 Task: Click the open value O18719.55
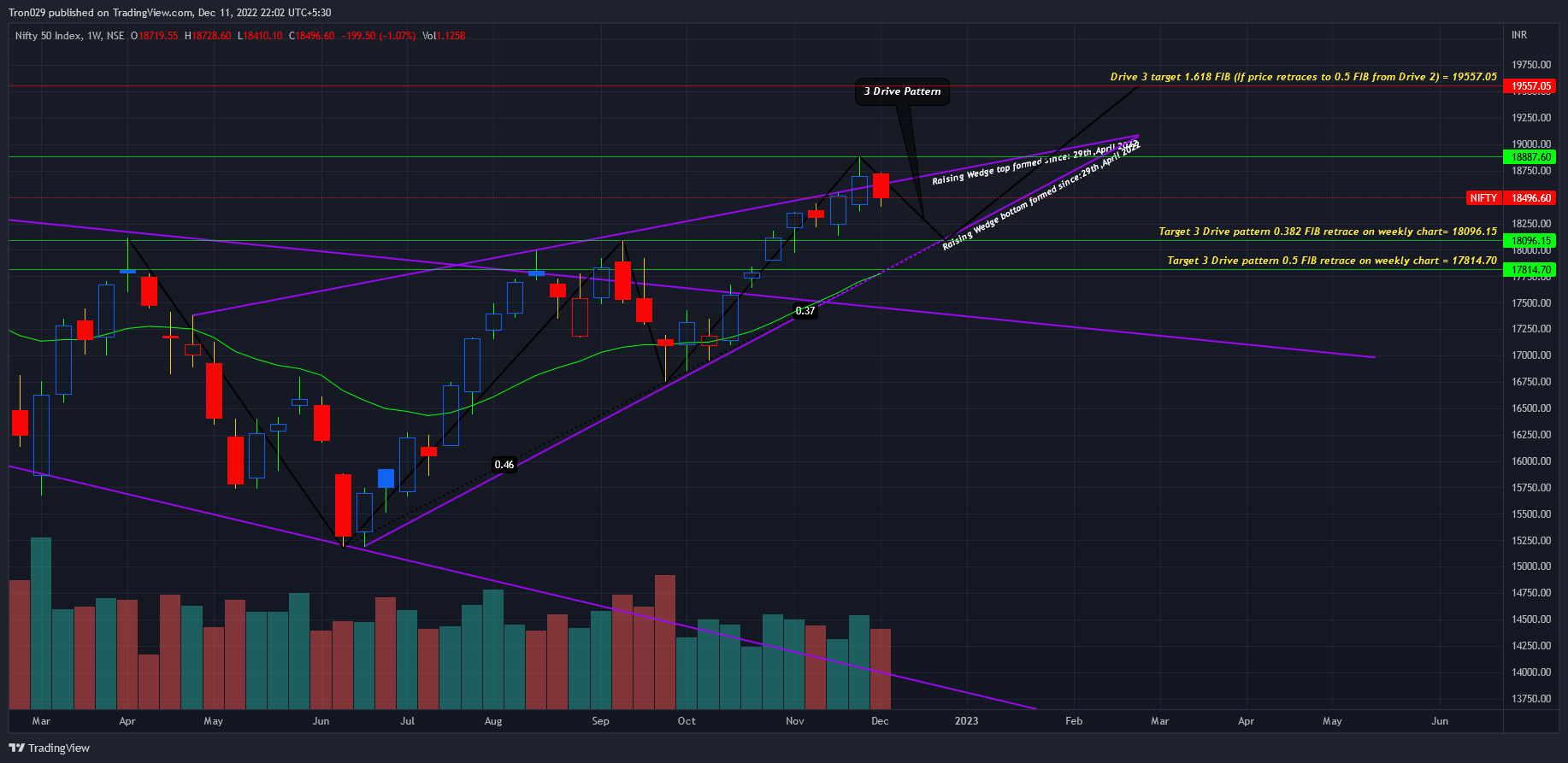coord(155,36)
